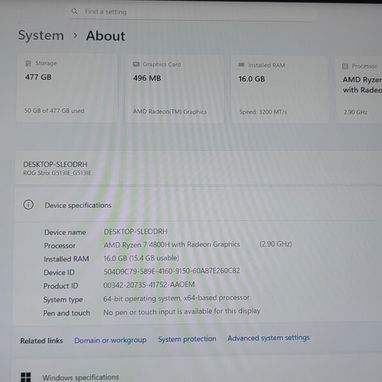
Task: Click the (2.90 GHz) processor speed text
Action: [276, 244]
